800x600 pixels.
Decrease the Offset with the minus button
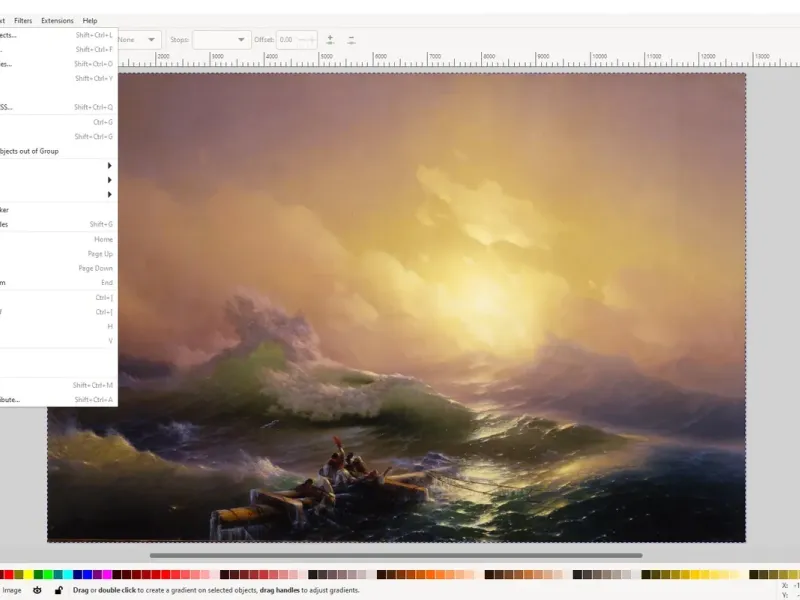coord(303,40)
